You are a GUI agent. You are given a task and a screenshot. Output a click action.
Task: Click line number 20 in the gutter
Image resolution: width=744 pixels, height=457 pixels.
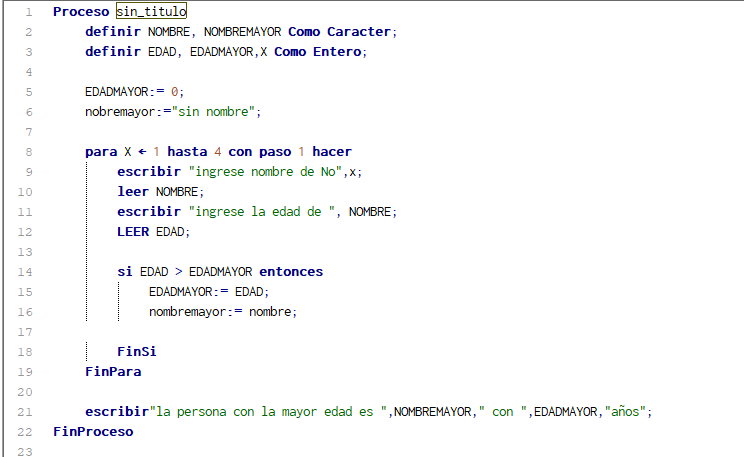[25, 392]
